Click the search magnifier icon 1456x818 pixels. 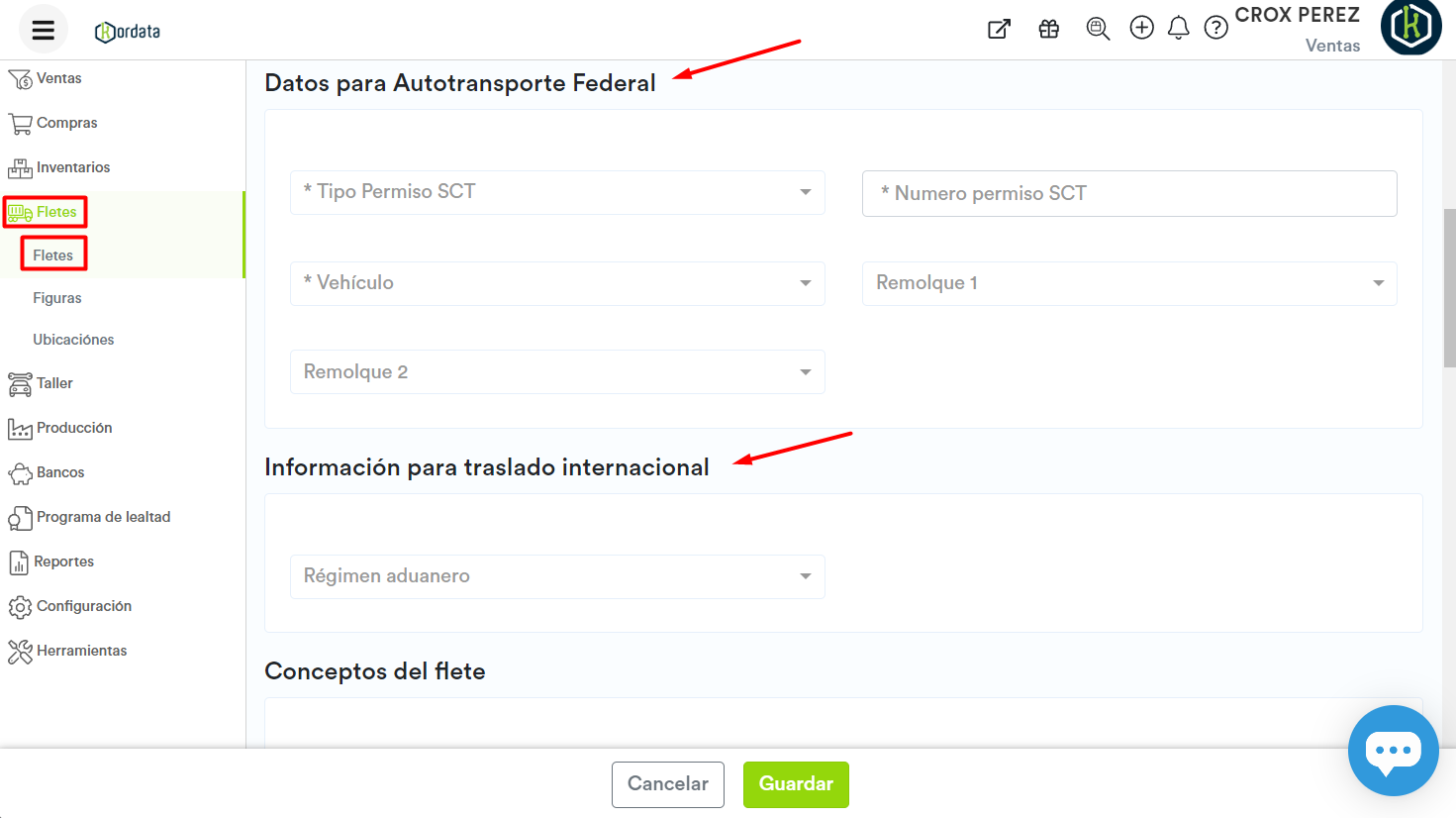[x=1098, y=29]
